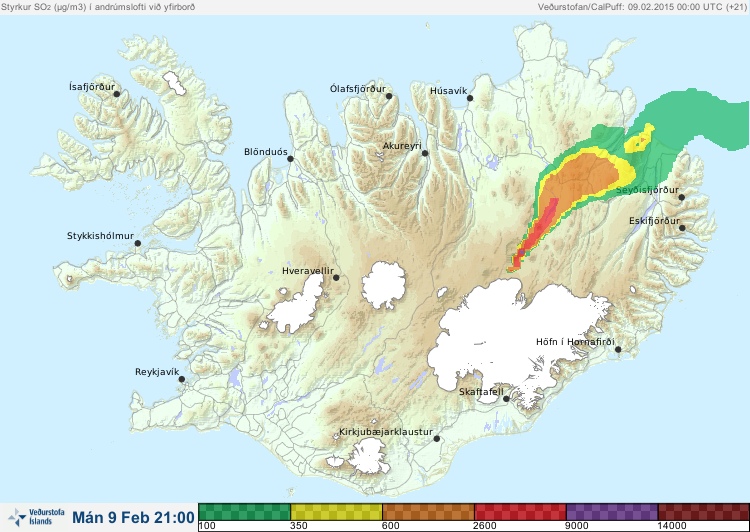The height and width of the screenshot is (532, 750).
Task: Click the 'Skaftafell' map label
Action: click(481, 392)
